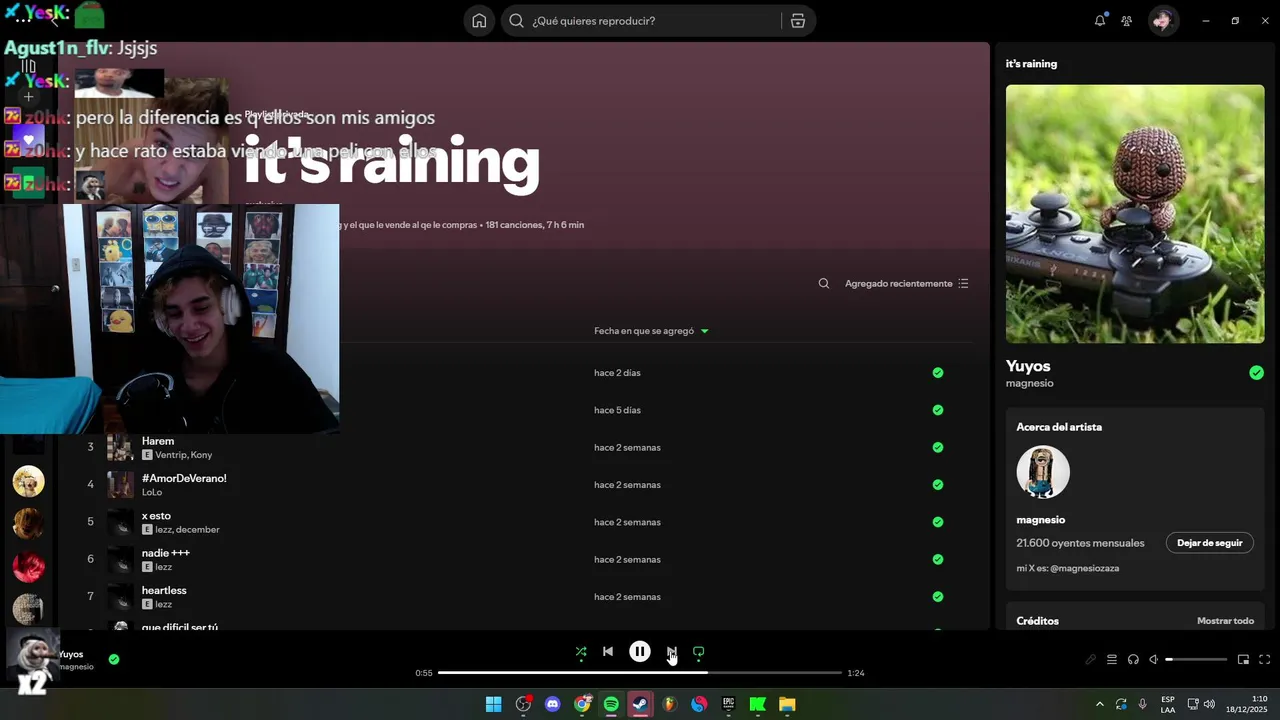The width and height of the screenshot is (1280, 720).
Task: Seek in the song progress bar
Action: 640,673
